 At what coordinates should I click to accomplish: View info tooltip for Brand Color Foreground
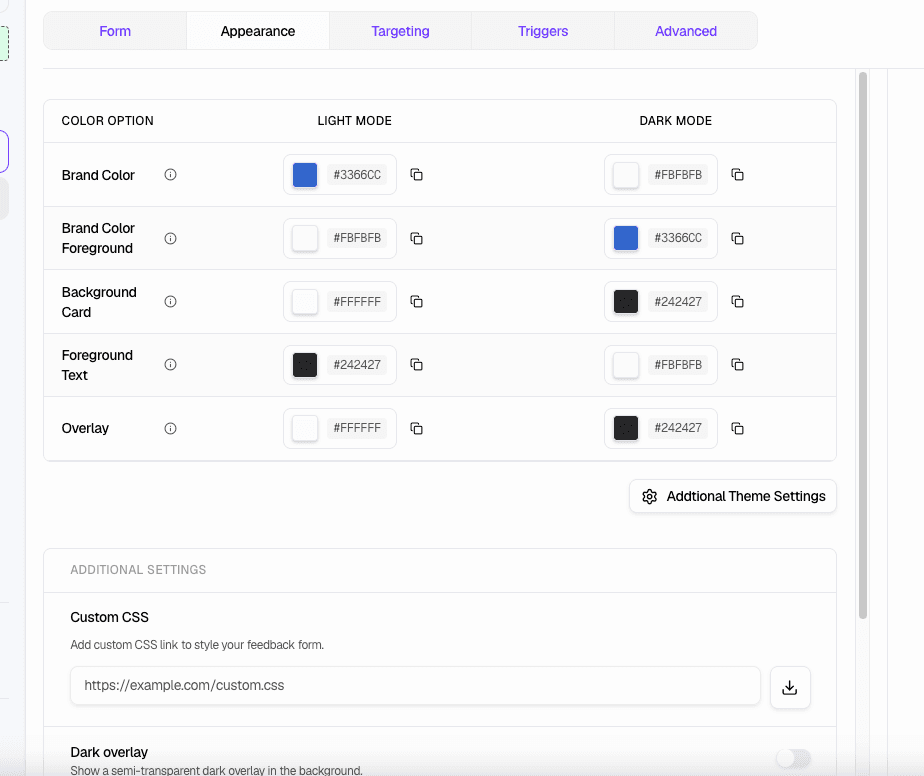tap(170, 238)
